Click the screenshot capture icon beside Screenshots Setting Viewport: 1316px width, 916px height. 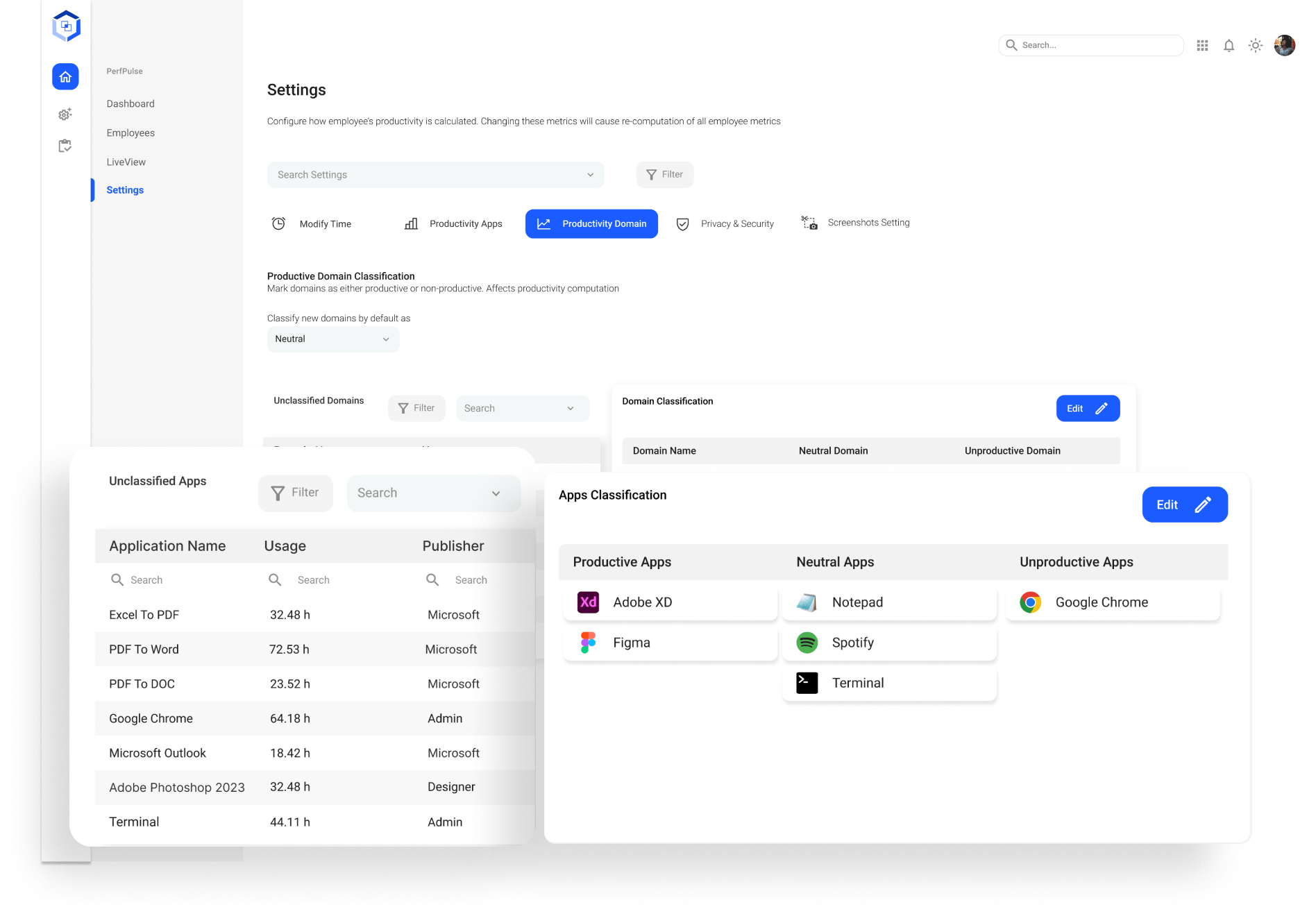(x=809, y=223)
